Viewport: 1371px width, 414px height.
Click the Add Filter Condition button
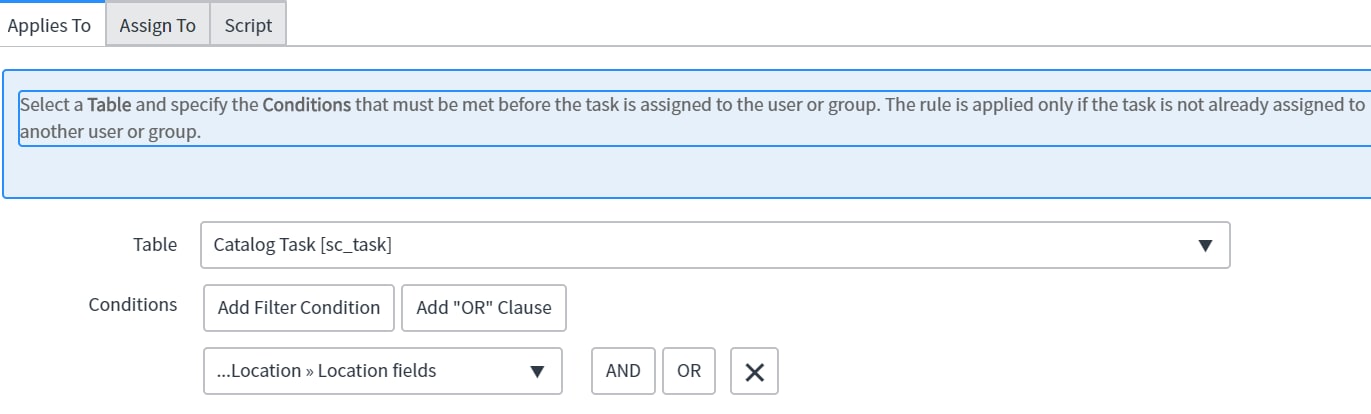(299, 307)
